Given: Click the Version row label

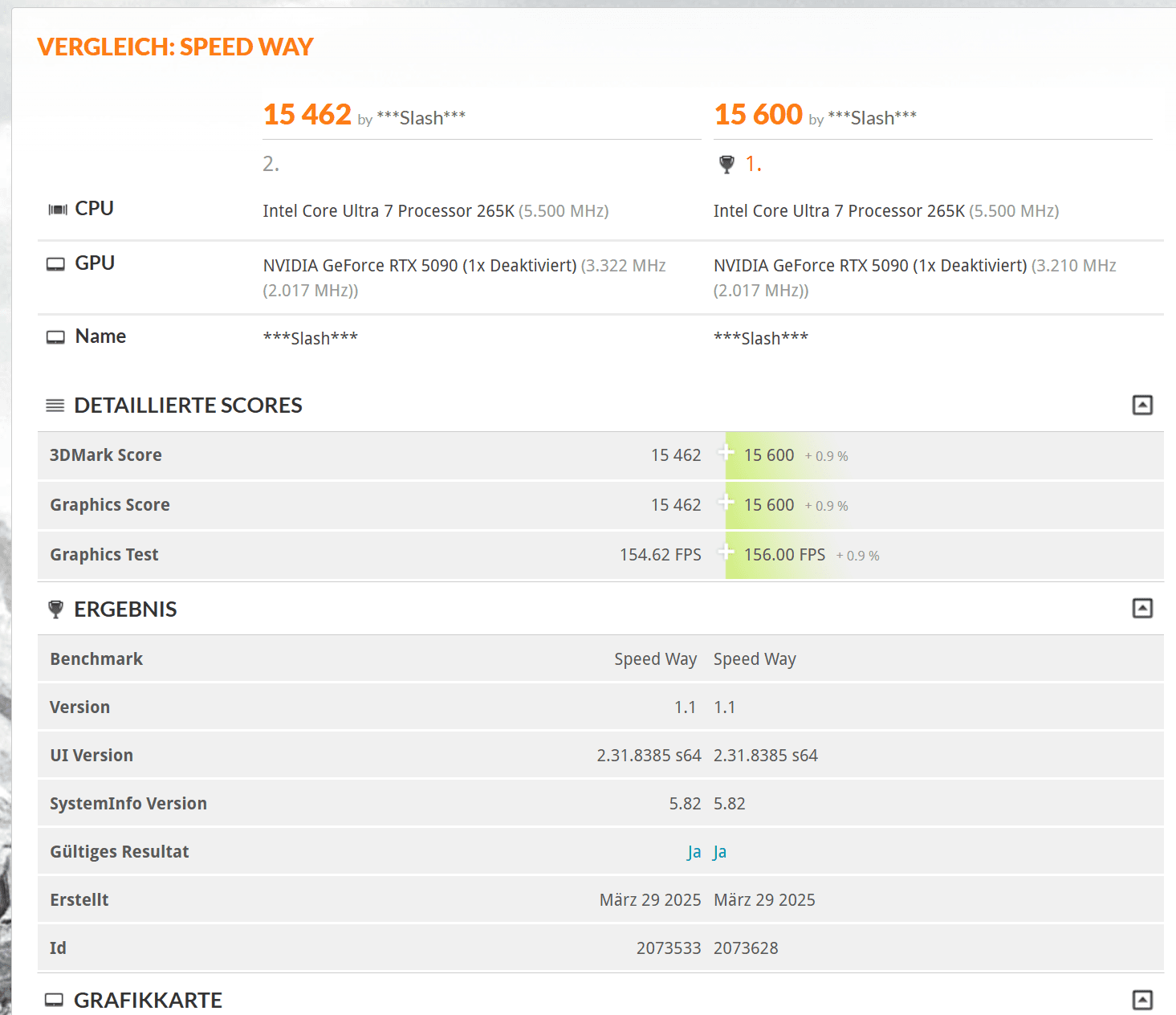Looking at the screenshot, I should (x=80, y=707).
